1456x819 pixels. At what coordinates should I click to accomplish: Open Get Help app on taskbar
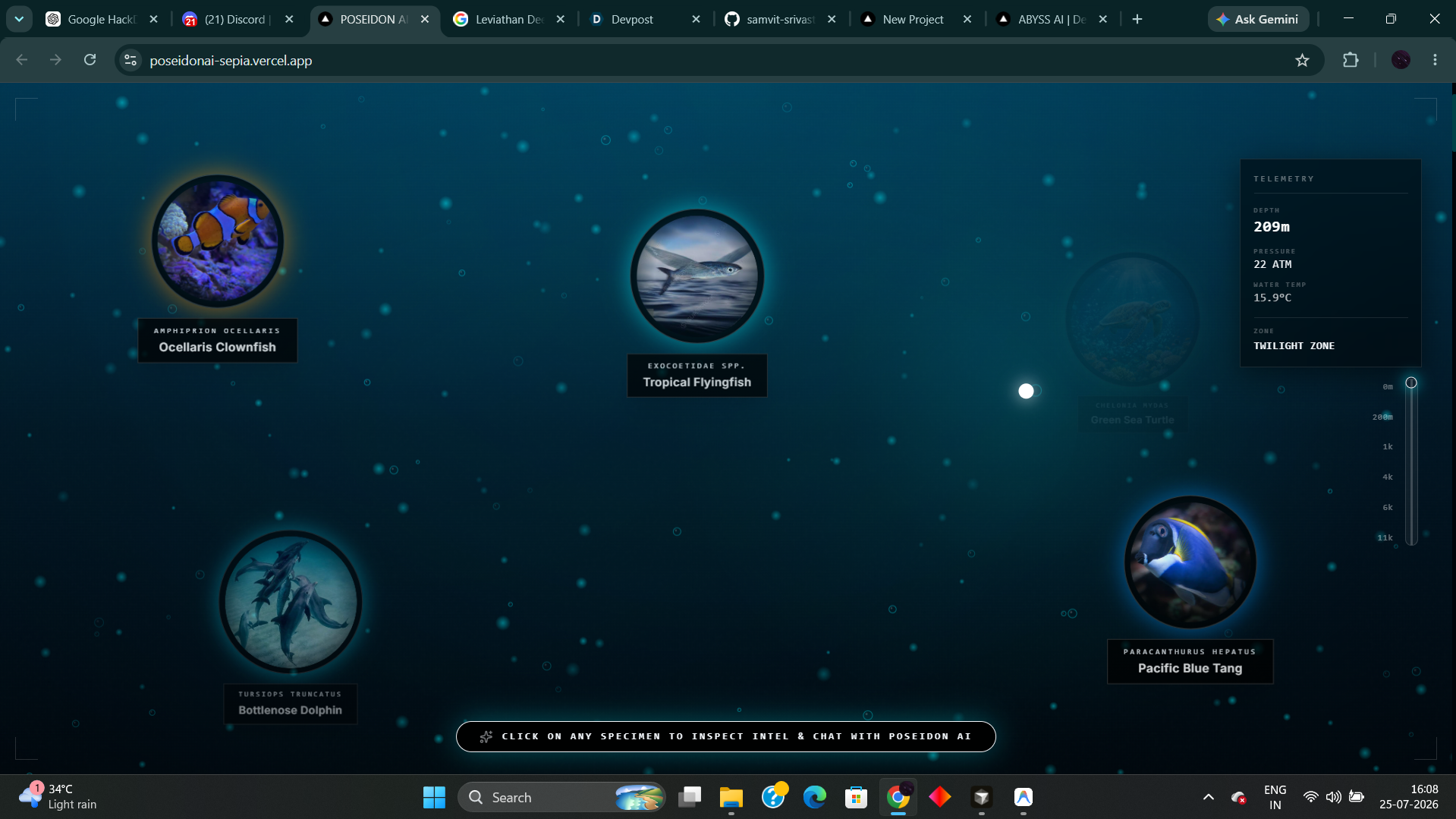point(773,797)
